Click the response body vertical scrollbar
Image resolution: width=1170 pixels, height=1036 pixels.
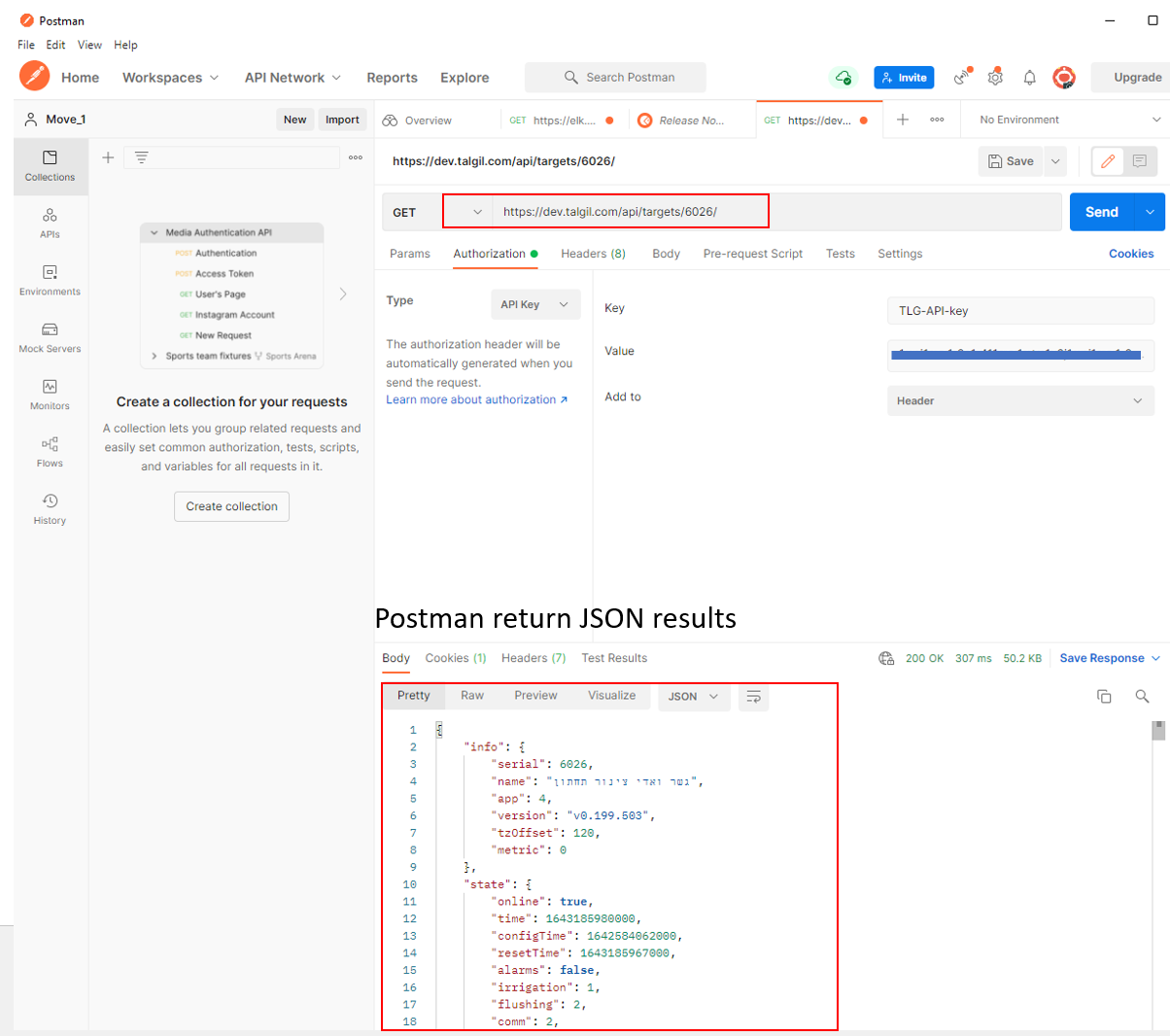tap(1157, 731)
